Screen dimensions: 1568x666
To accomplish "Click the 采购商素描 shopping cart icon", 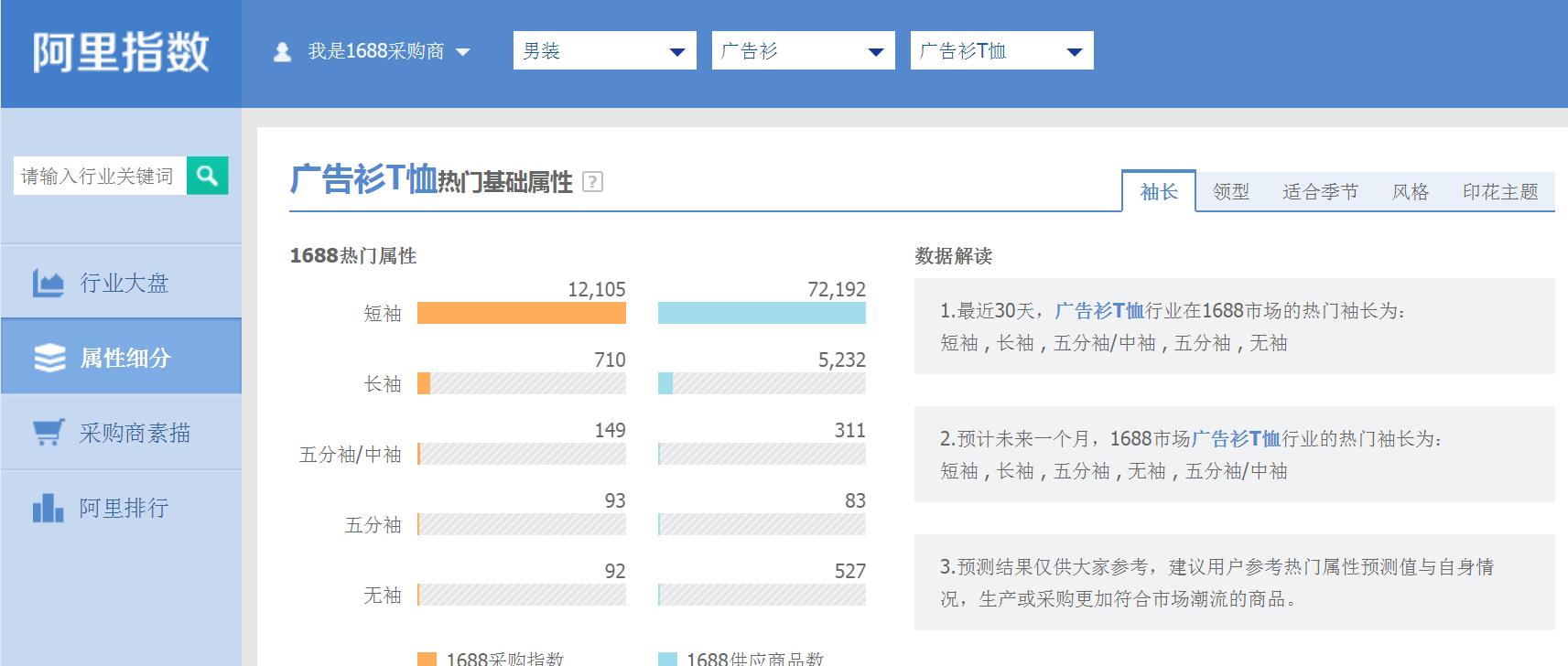I will click(48, 433).
